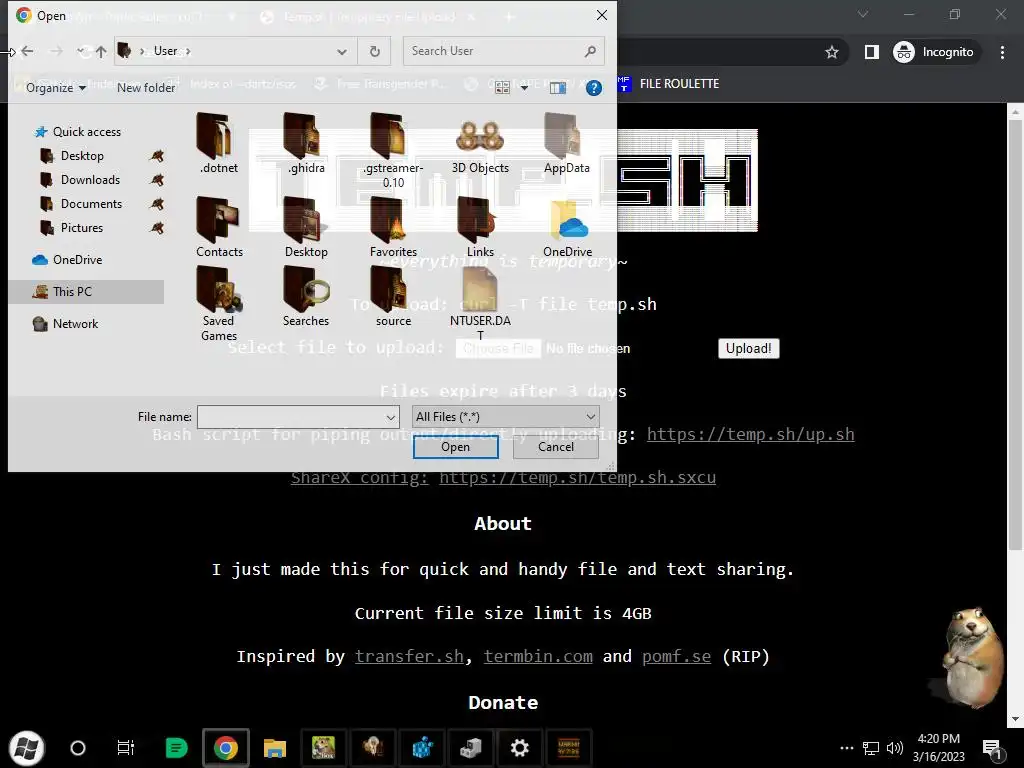The width and height of the screenshot is (1024, 768).
Task: Select the NTUSER.DAT file
Action: (x=480, y=304)
